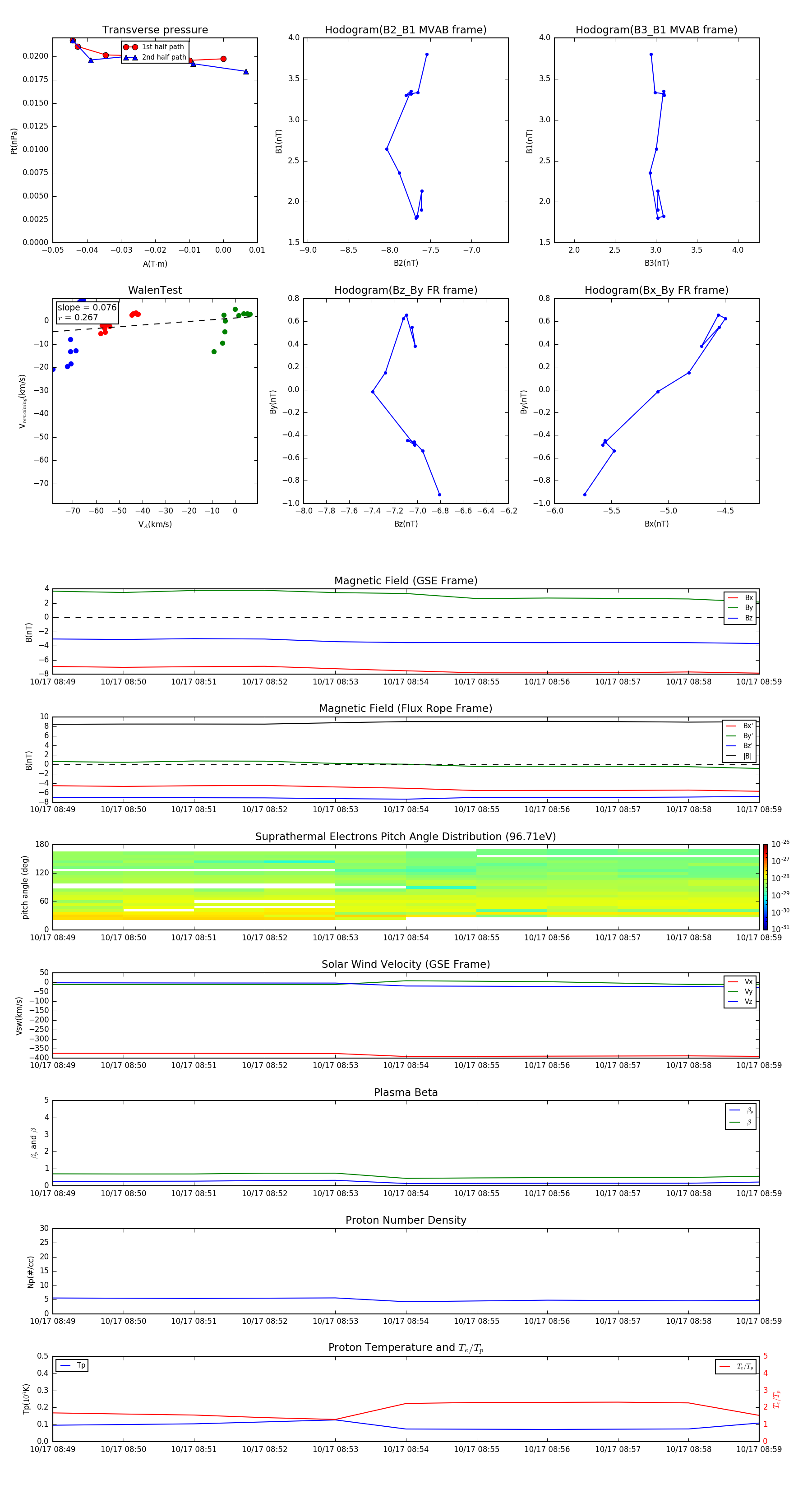Click the 'Proton Number Density' title

point(406,1221)
